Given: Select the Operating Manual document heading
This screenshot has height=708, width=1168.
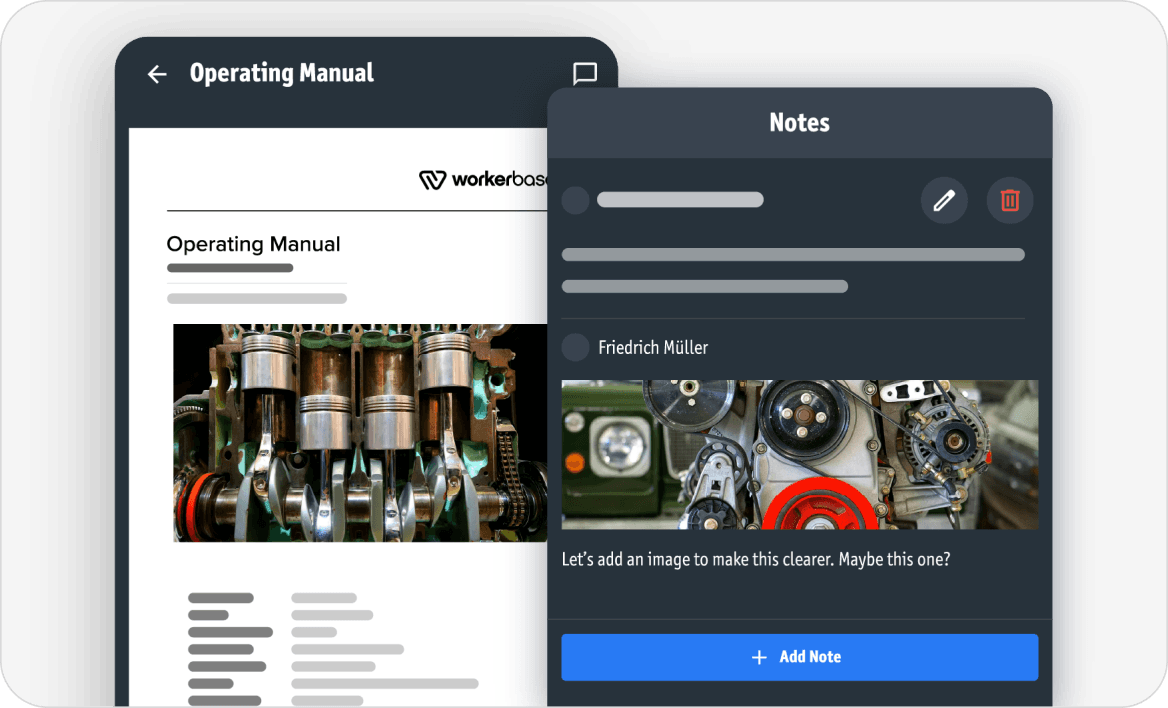Looking at the screenshot, I should tap(253, 244).
